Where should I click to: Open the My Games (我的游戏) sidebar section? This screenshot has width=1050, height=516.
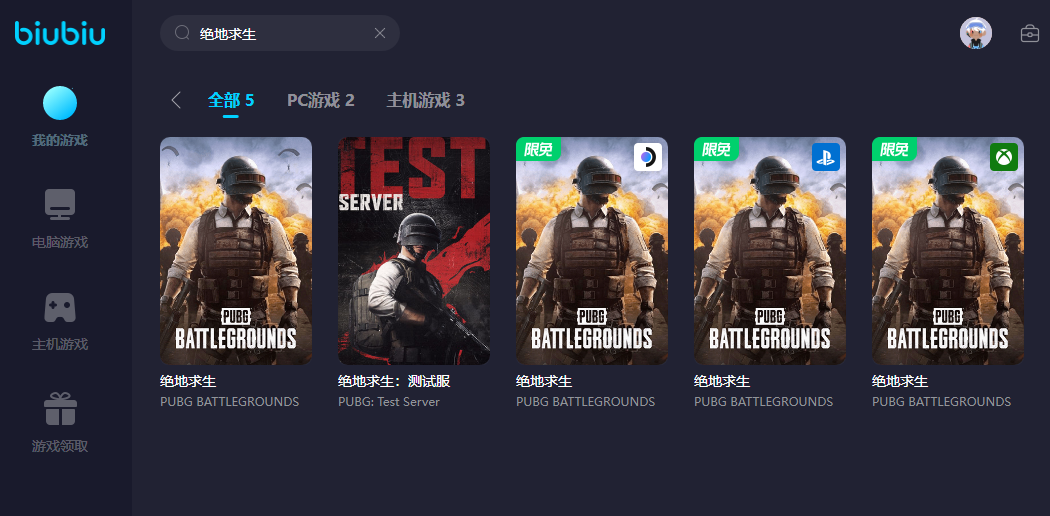pyautogui.click(x=60, y=116)
